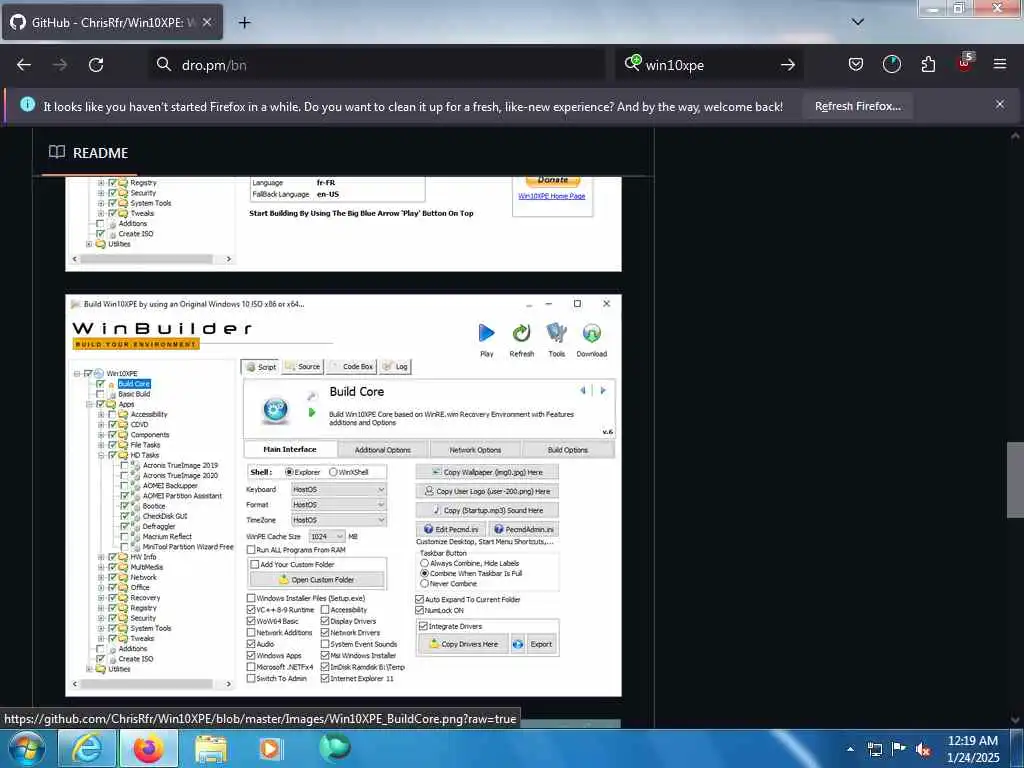The width and height of the screenshot is (1024, 768).
Task: Enable Run ALL Programs From RAM
Action: pos(251,550)
